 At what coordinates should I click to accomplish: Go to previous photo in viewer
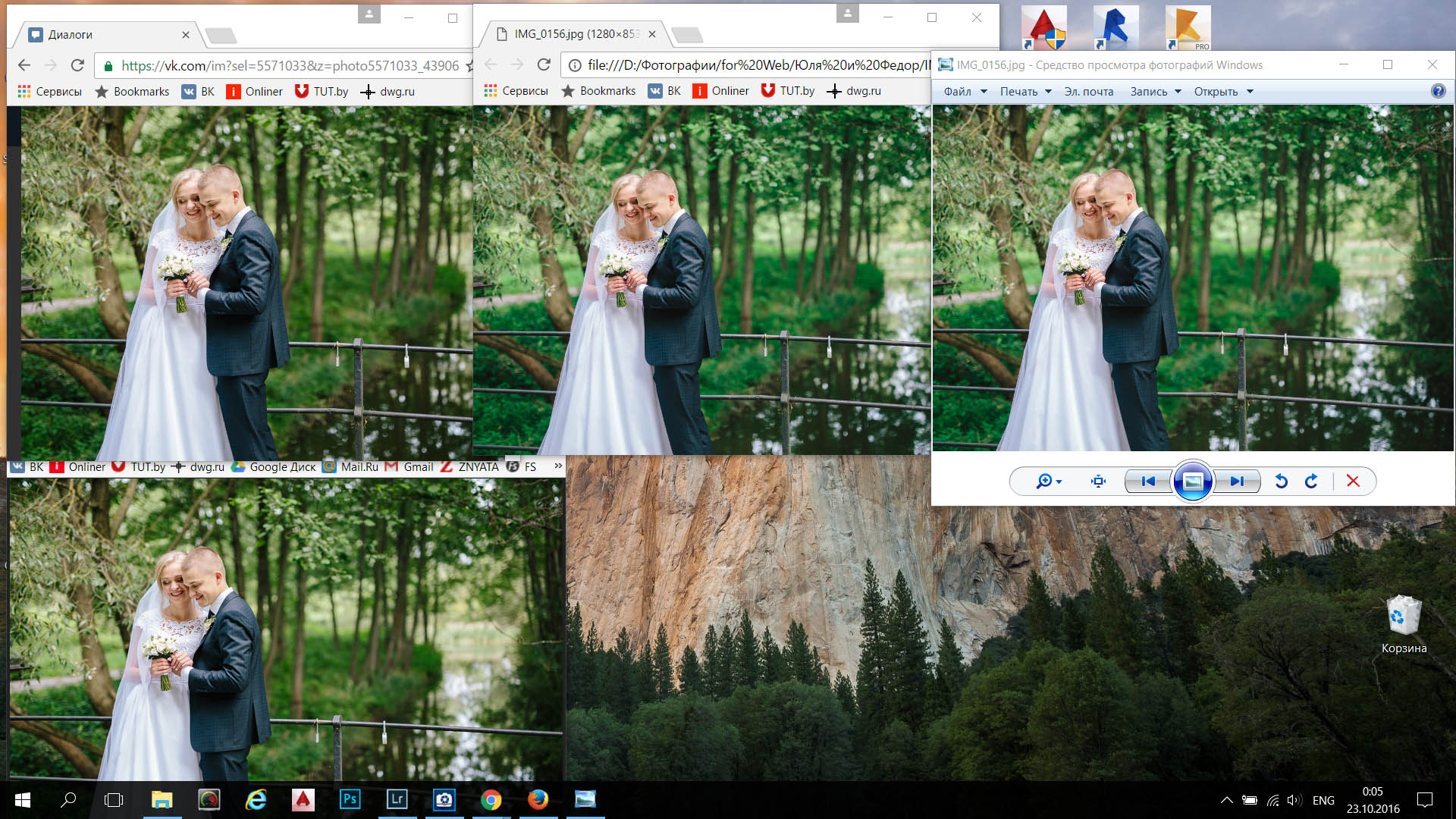pyautogui.click(x=1148, y=482)
